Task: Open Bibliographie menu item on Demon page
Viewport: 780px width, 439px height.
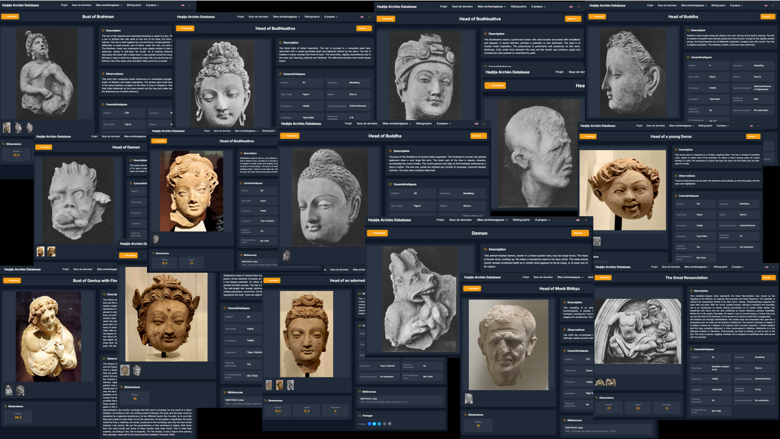Action: click(x=521, y=220)
